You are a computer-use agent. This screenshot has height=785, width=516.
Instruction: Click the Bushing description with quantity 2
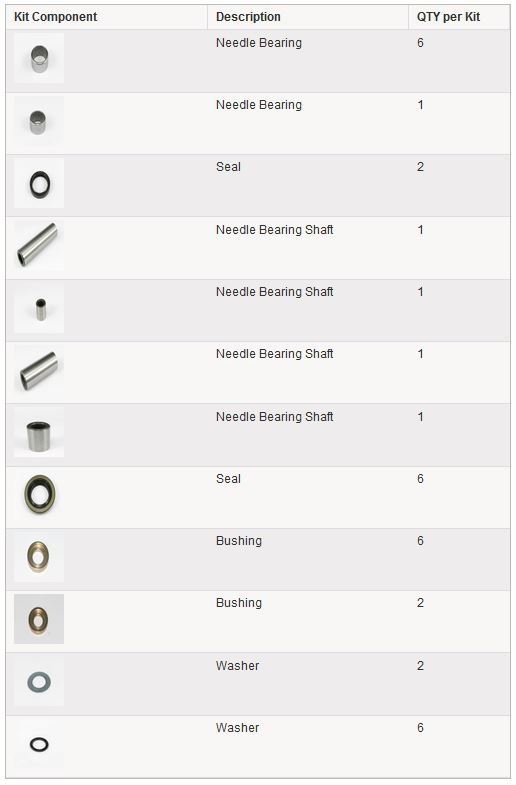[239, 603]
